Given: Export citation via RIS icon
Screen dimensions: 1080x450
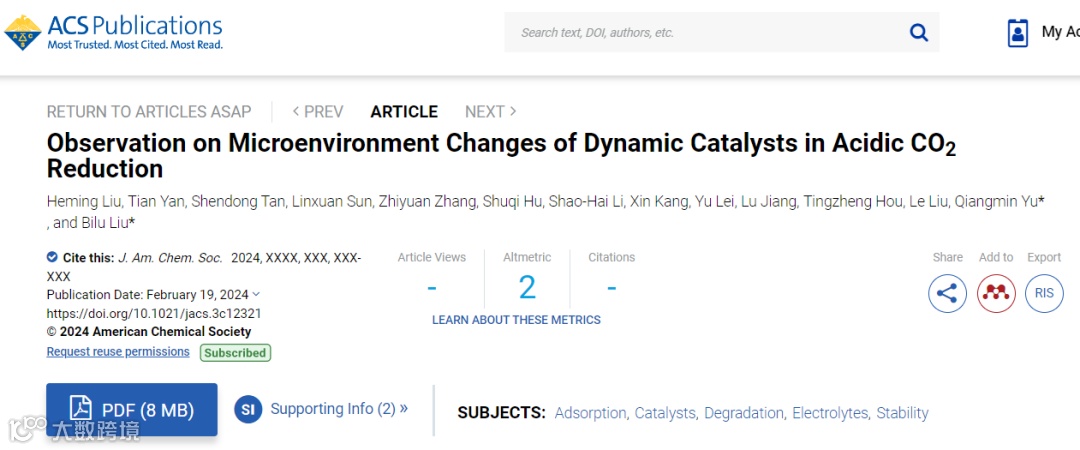Looking at the screenshot, I should point(1044,293).
